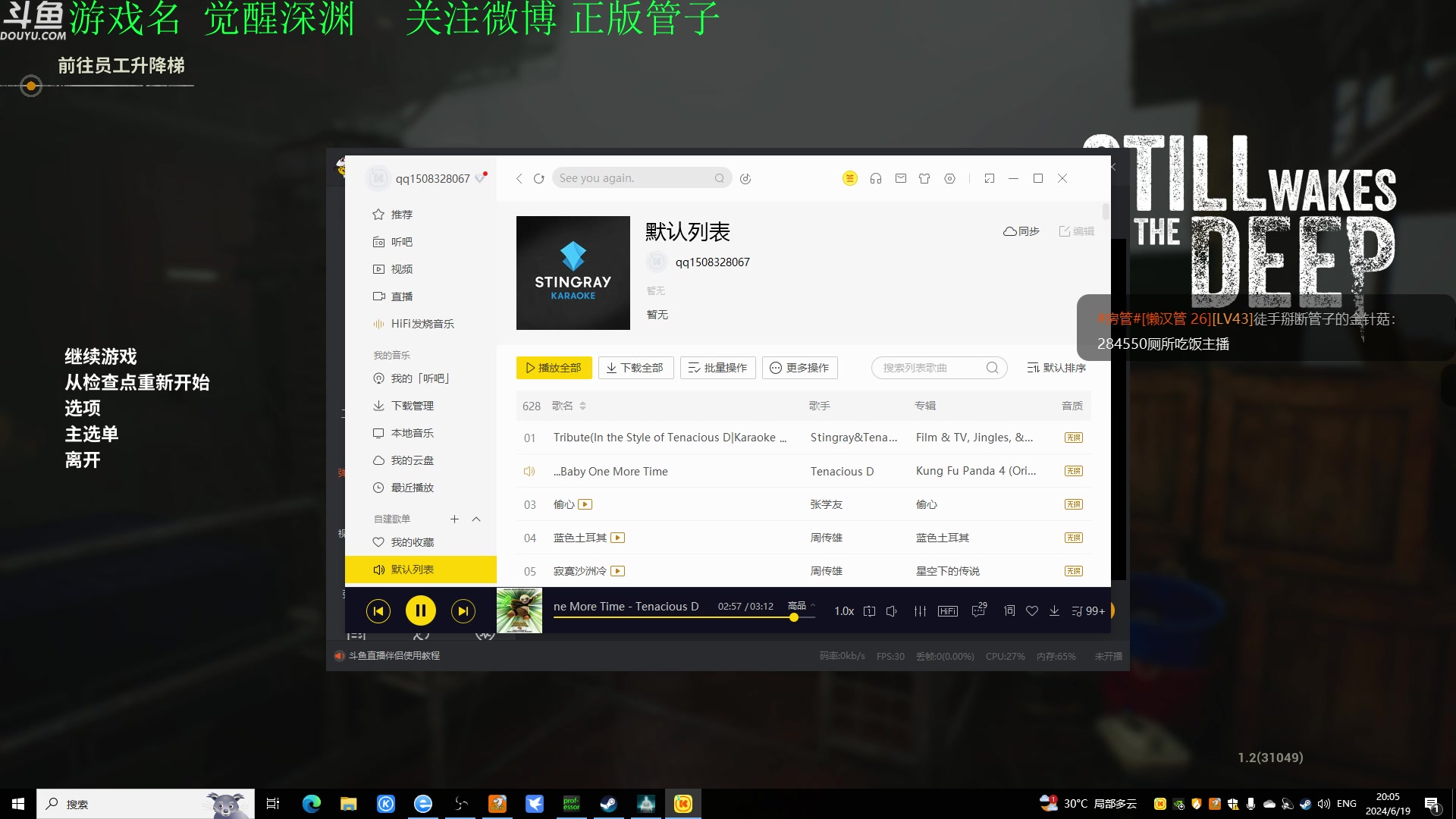This screenshot has height=819, width=1456.
Task: Click the Kung Fu Panda album thumbnail
Action: [x=519, y=610]
